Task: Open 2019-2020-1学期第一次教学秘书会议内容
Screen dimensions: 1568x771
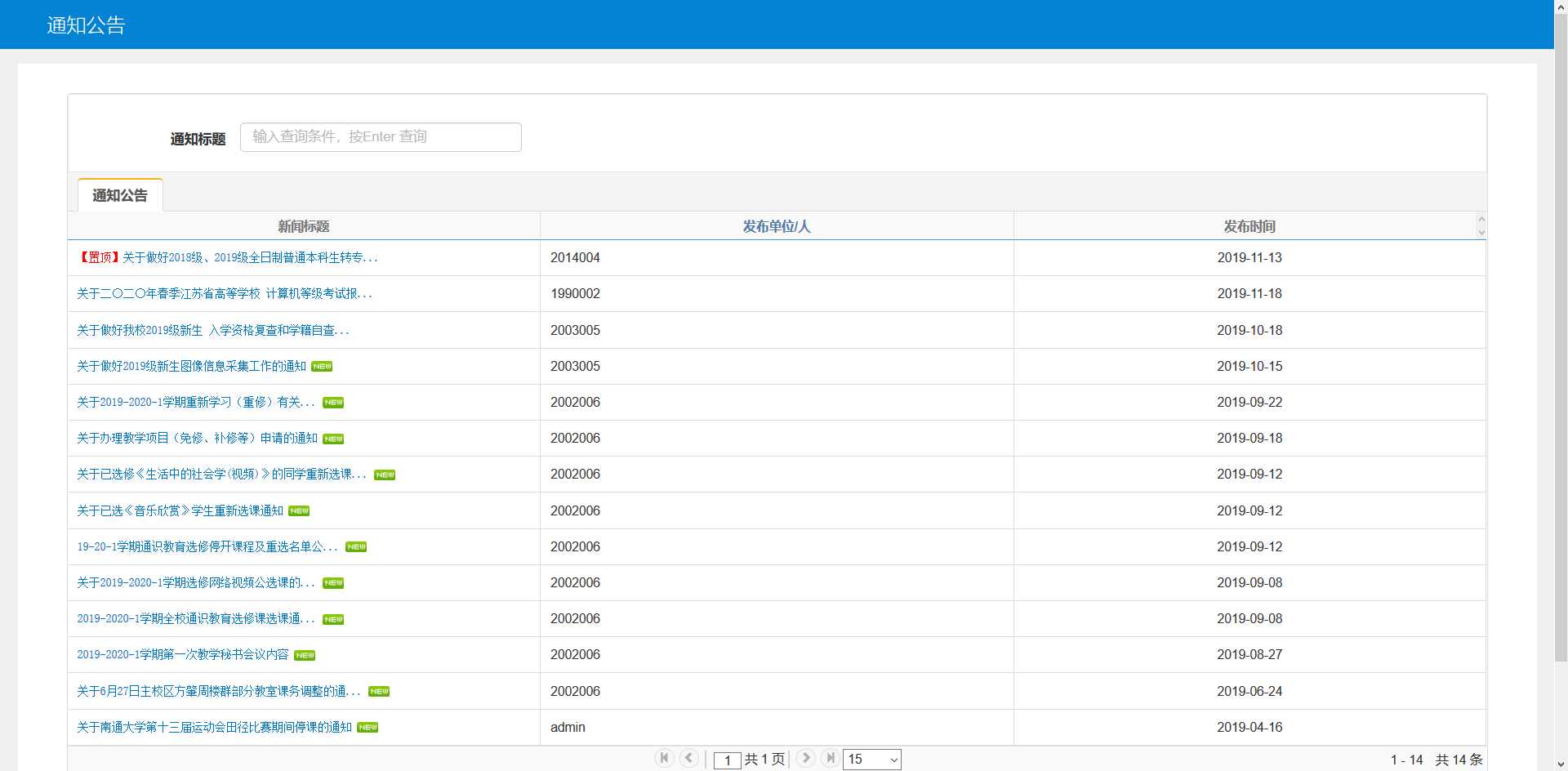Action: [183, 654]
